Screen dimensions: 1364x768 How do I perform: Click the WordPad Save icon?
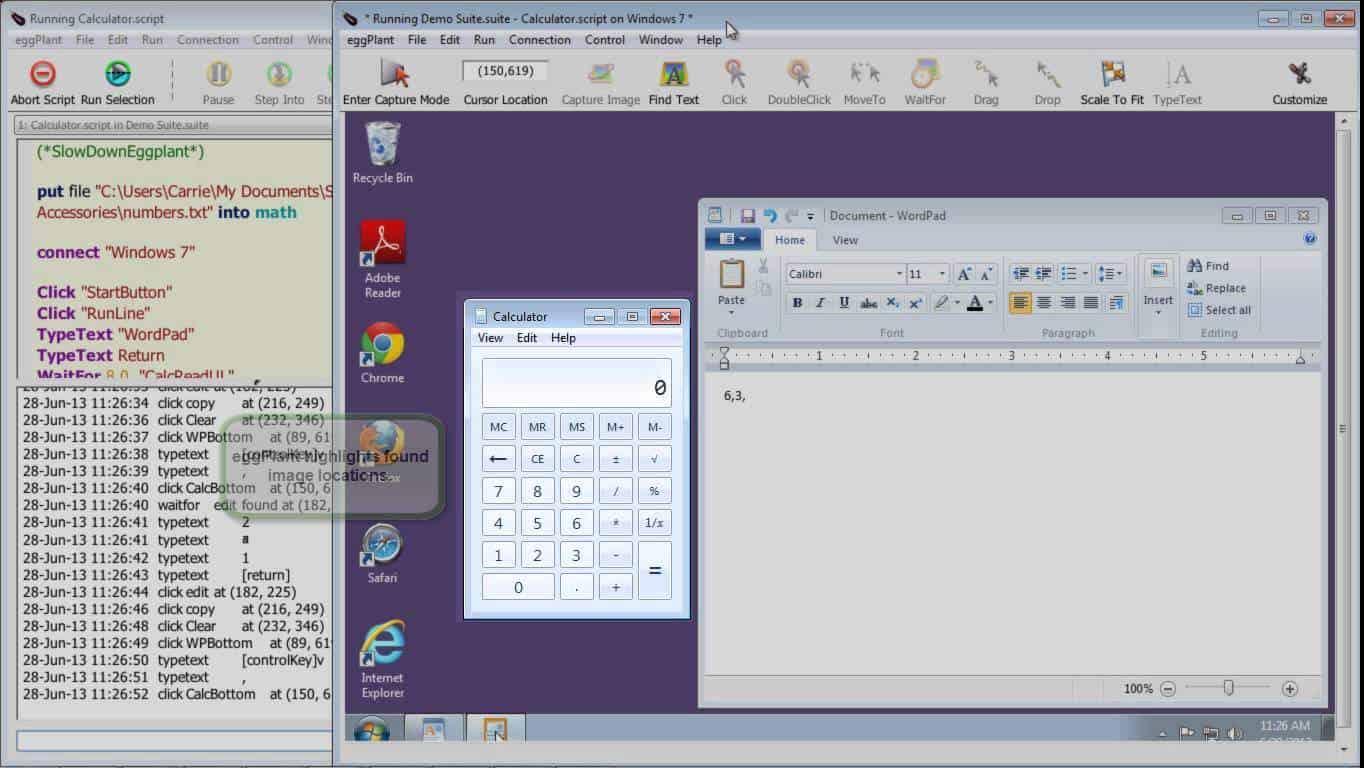747,215
